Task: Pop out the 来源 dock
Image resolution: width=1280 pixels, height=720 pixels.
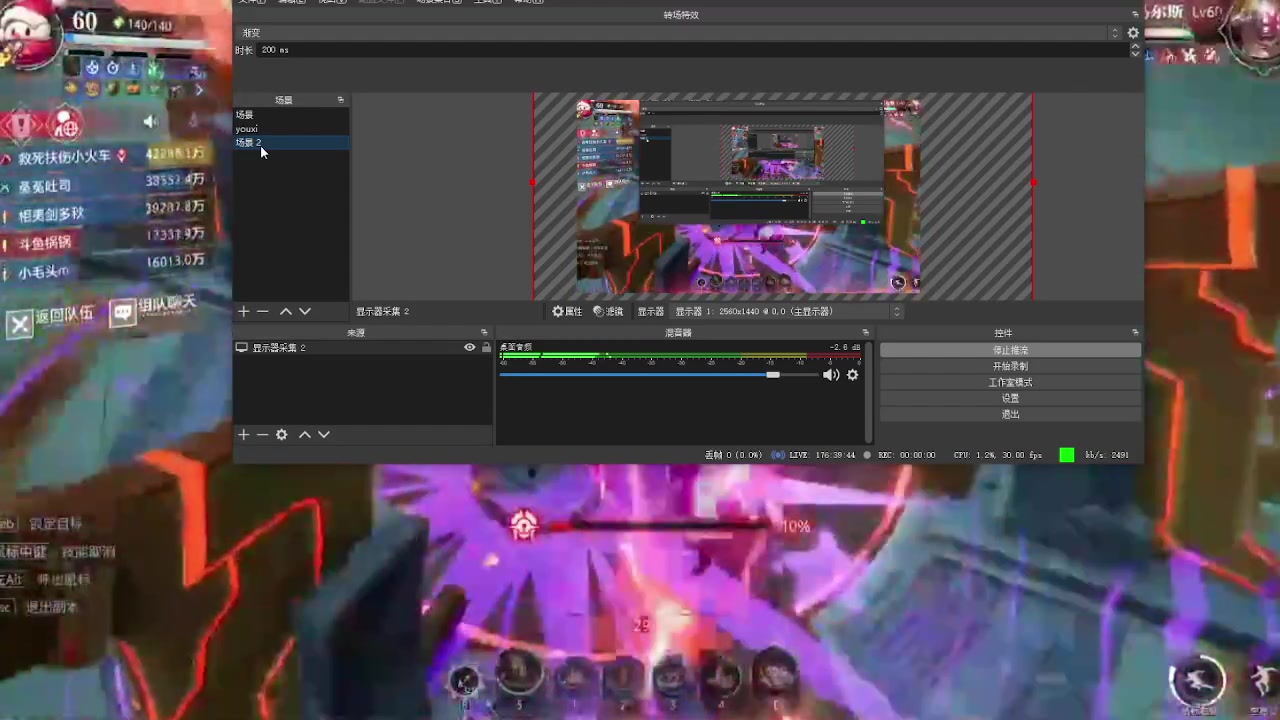Action: click(484, 332)
